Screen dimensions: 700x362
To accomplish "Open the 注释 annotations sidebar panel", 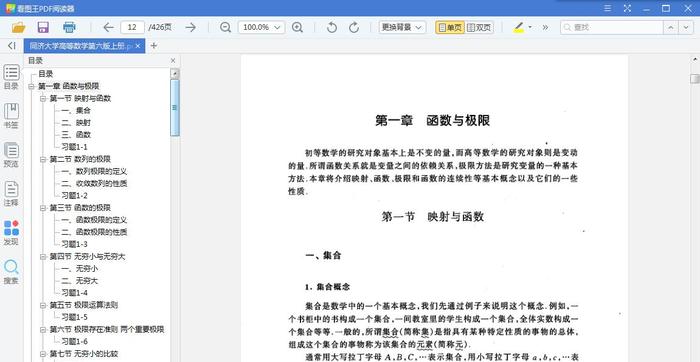I will 12,193.
